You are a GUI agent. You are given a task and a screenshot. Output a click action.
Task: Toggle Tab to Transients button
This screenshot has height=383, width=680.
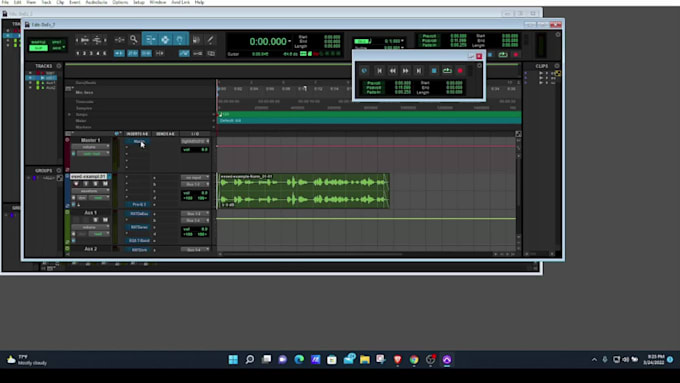[x=119, y=53]
